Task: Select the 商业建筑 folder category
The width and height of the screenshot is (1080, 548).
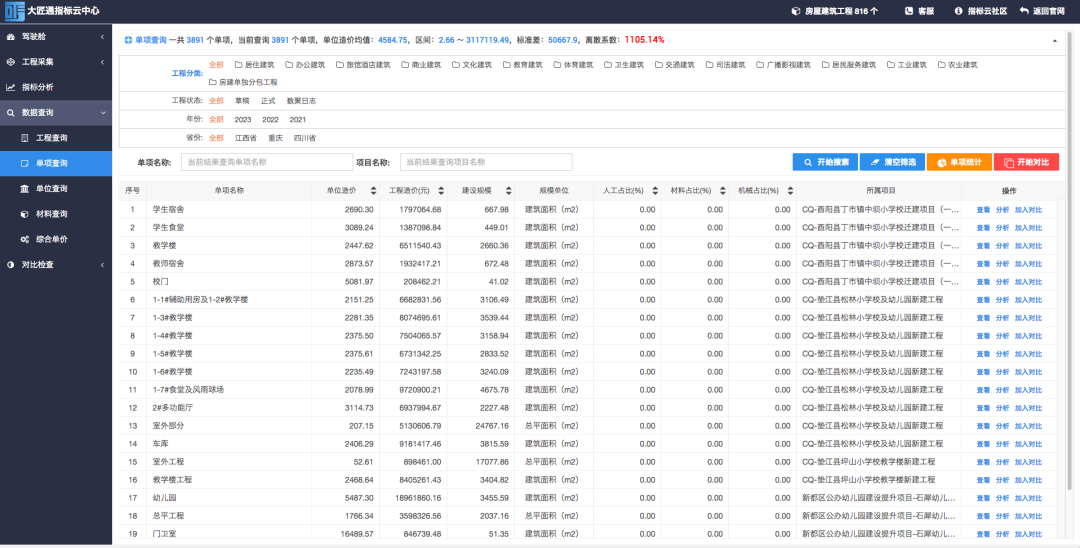Action: pos(421,65)
